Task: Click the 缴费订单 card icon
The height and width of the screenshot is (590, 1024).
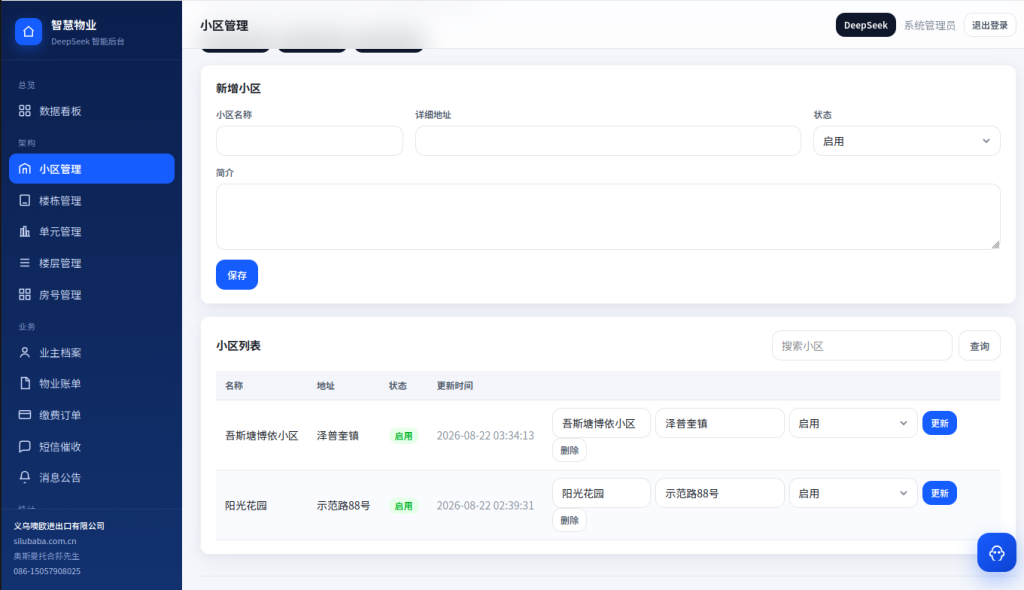Action: (x=25, y=415)
